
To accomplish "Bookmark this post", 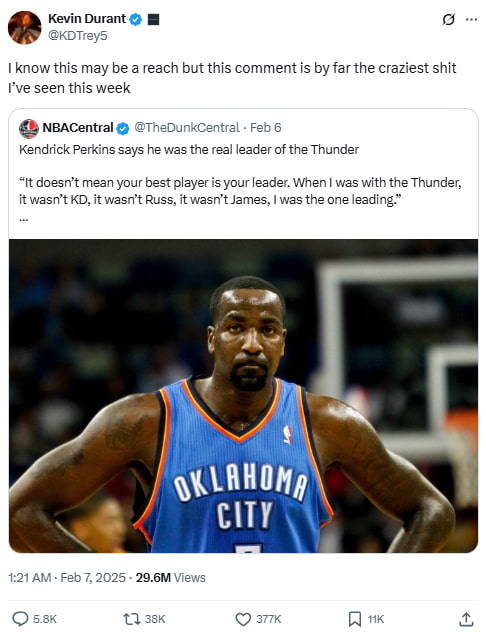I will (355, 619).
